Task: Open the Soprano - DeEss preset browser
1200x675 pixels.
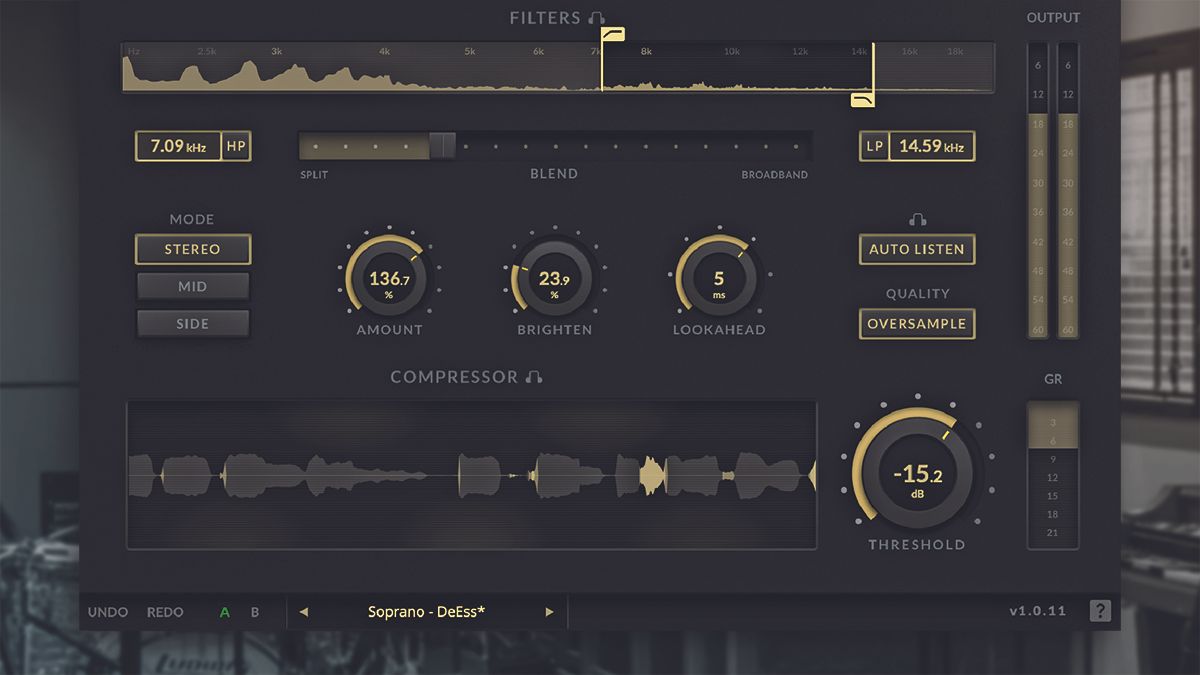Action: coord(426,612)
